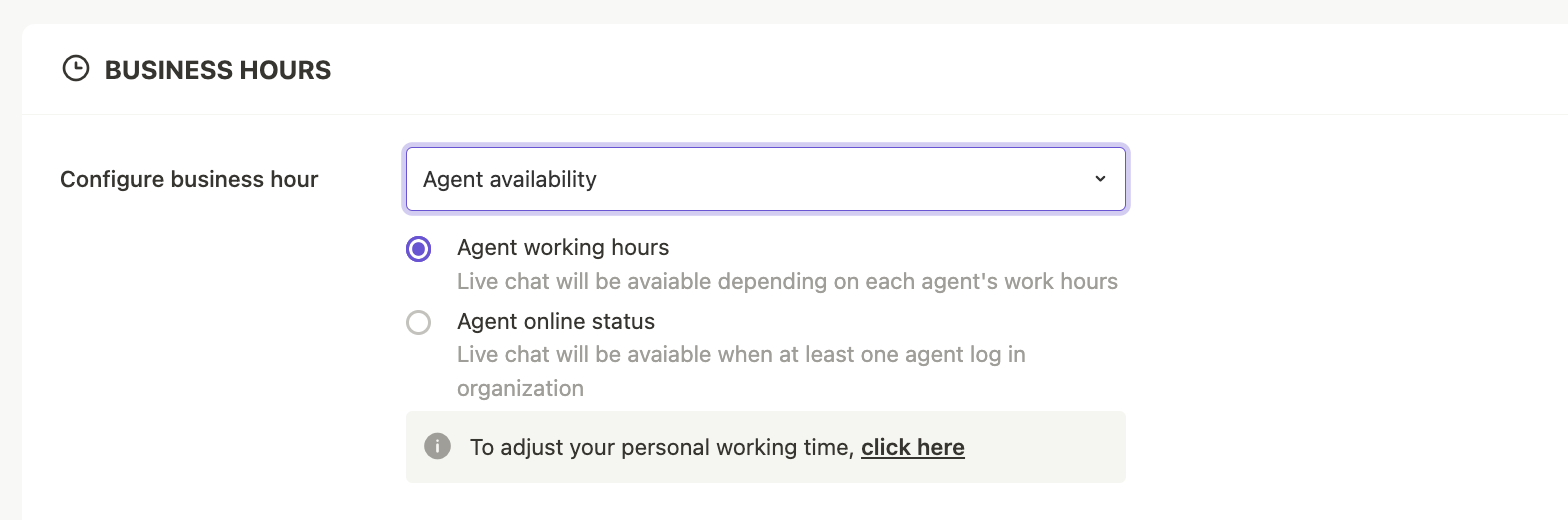Follow the 'click here' working time link
The height and width of the screenshot is (520, 1568).
(913, 447)
